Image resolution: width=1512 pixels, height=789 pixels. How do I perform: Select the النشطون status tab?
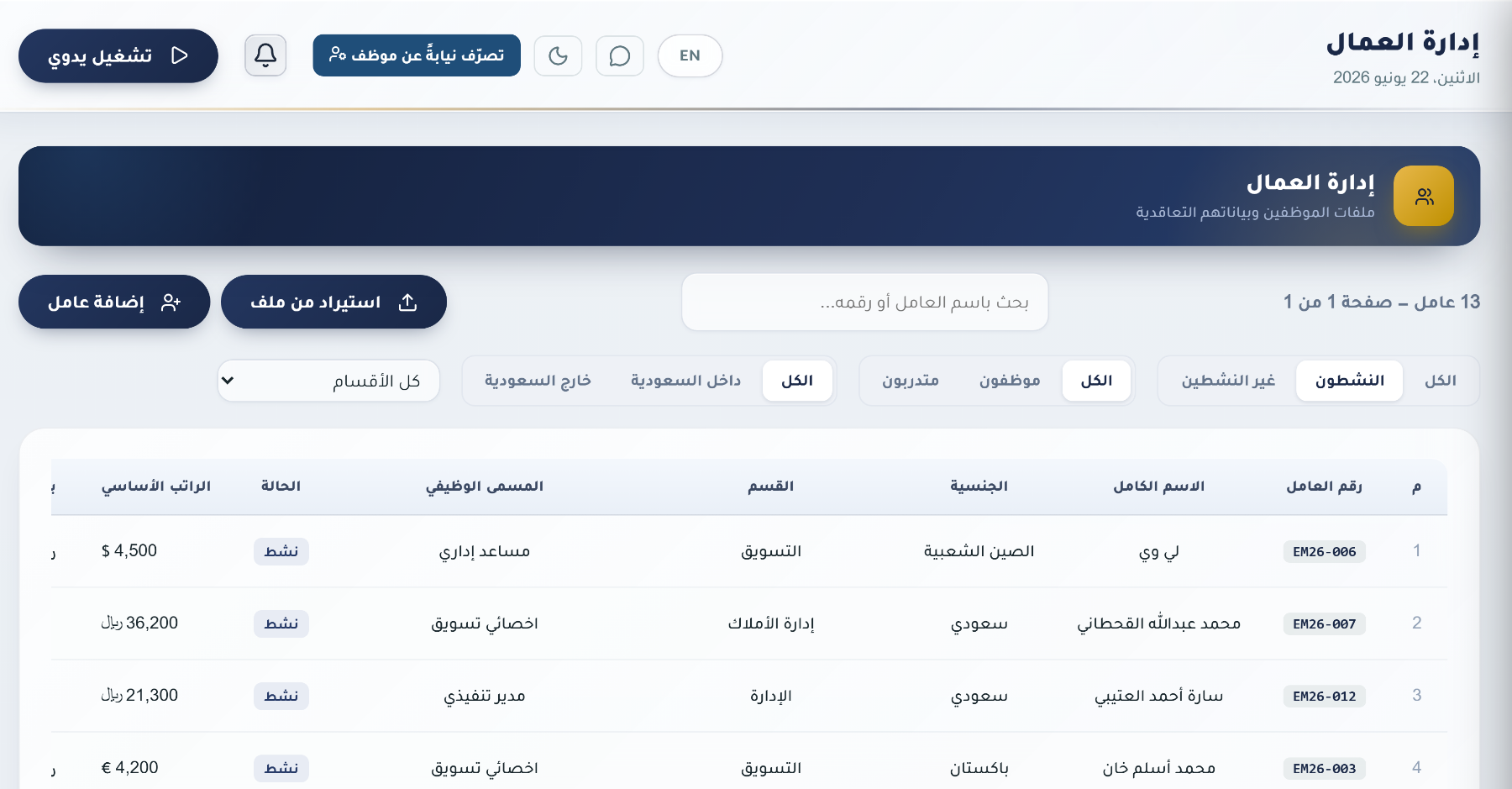[1349, 381]
